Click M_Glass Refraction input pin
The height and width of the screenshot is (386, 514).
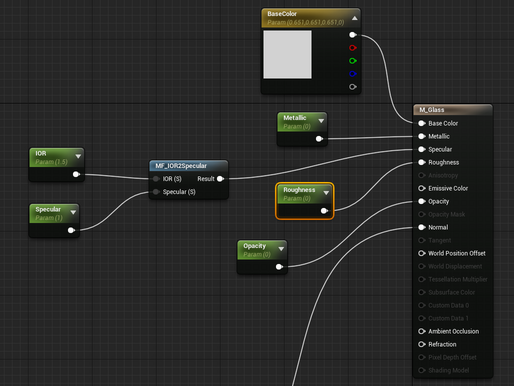[x=422, y=344]
